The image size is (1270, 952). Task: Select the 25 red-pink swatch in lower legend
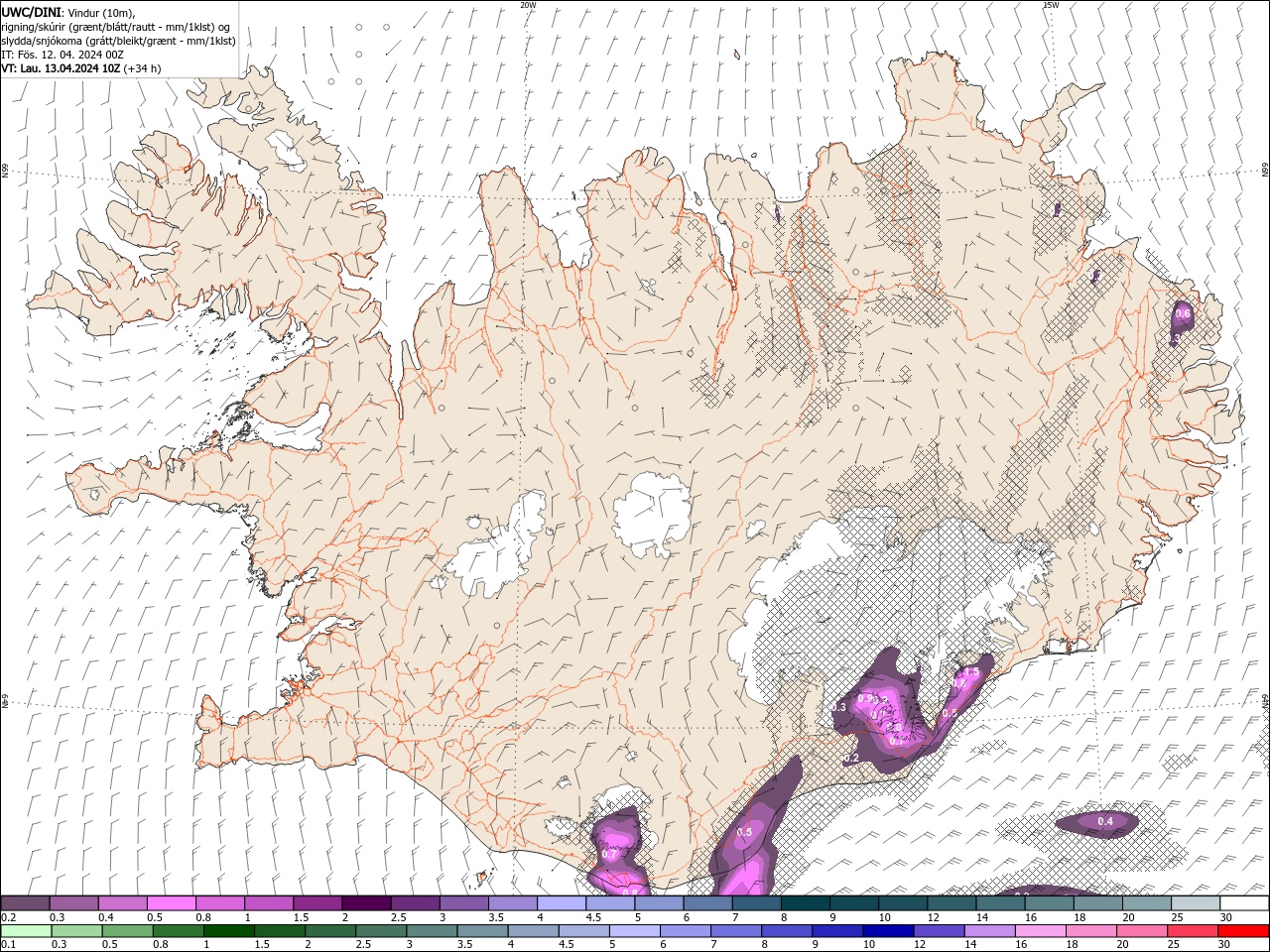point(1192,931)
